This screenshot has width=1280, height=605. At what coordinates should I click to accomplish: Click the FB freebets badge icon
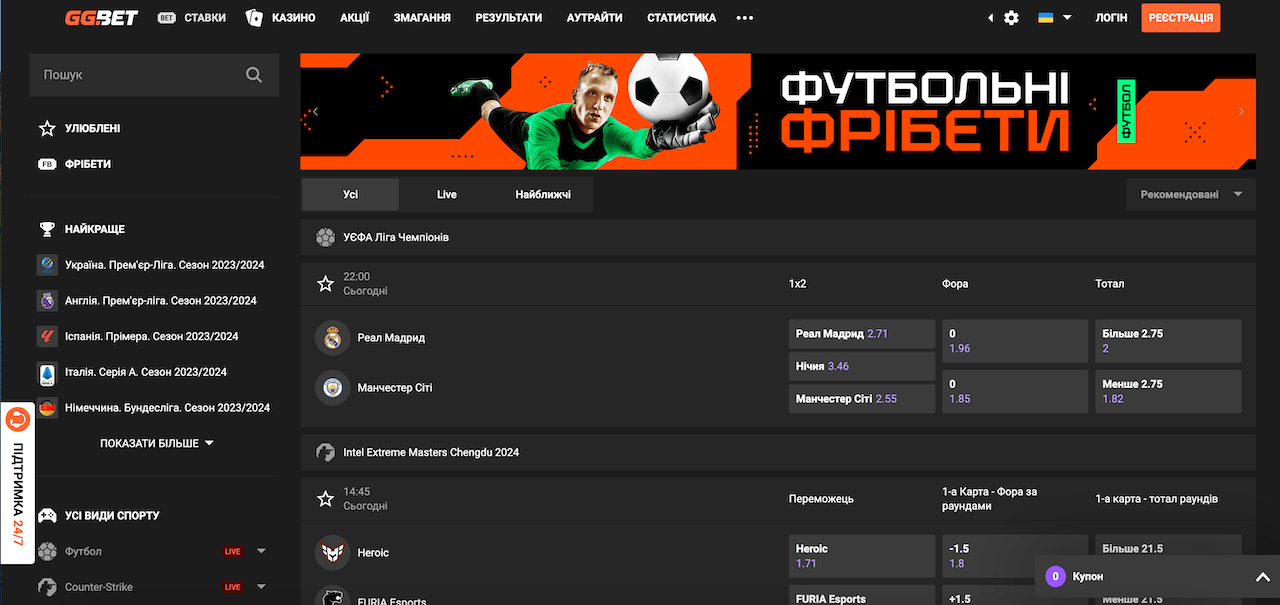pos(47,164)
